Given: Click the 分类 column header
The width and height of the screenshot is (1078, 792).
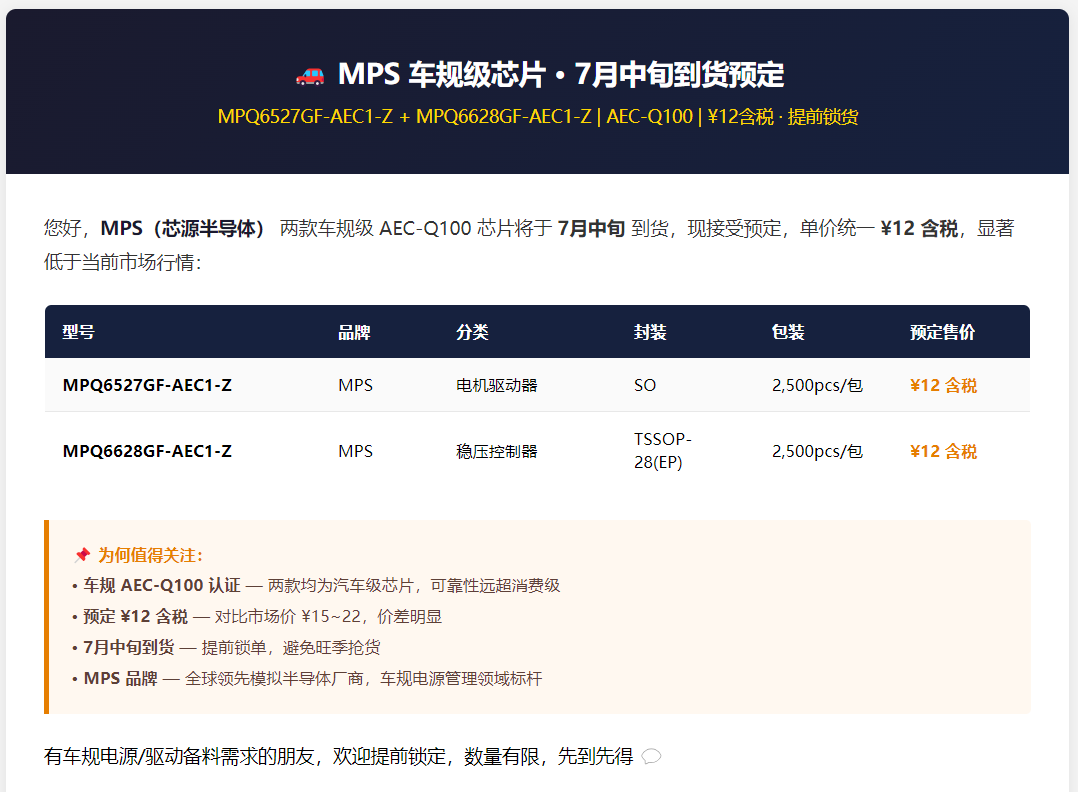Looking at the screenshot, I should pyautogui.click(x=472, y=332).
